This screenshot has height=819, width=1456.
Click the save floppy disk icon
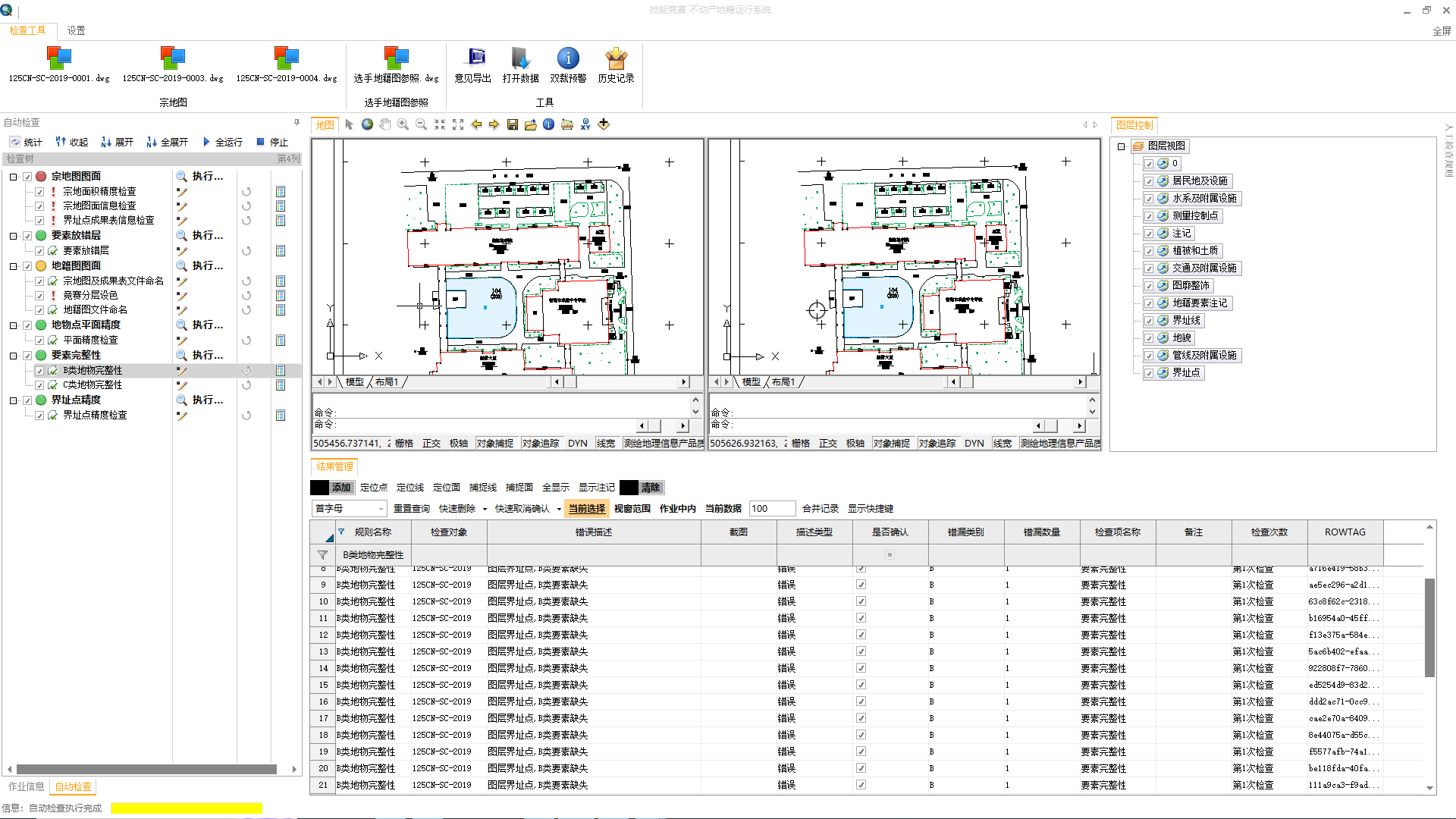click(513, 125)
